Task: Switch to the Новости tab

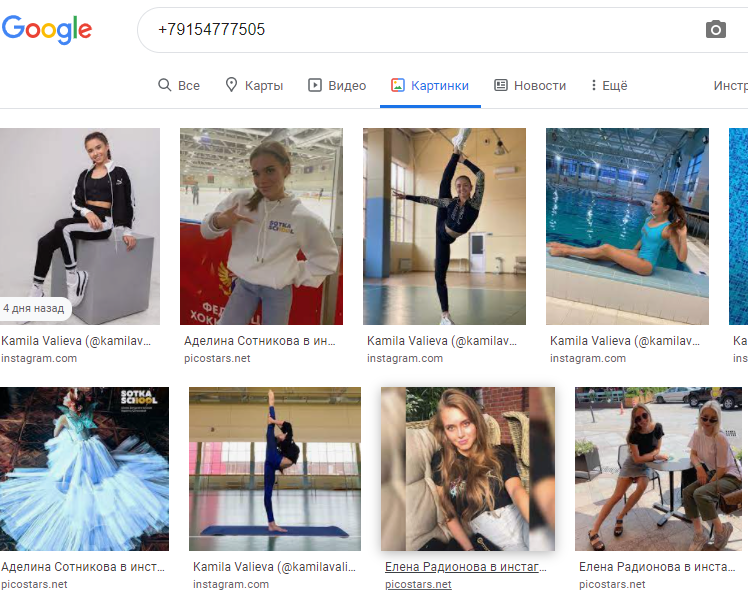Action: tap(539, 86)
